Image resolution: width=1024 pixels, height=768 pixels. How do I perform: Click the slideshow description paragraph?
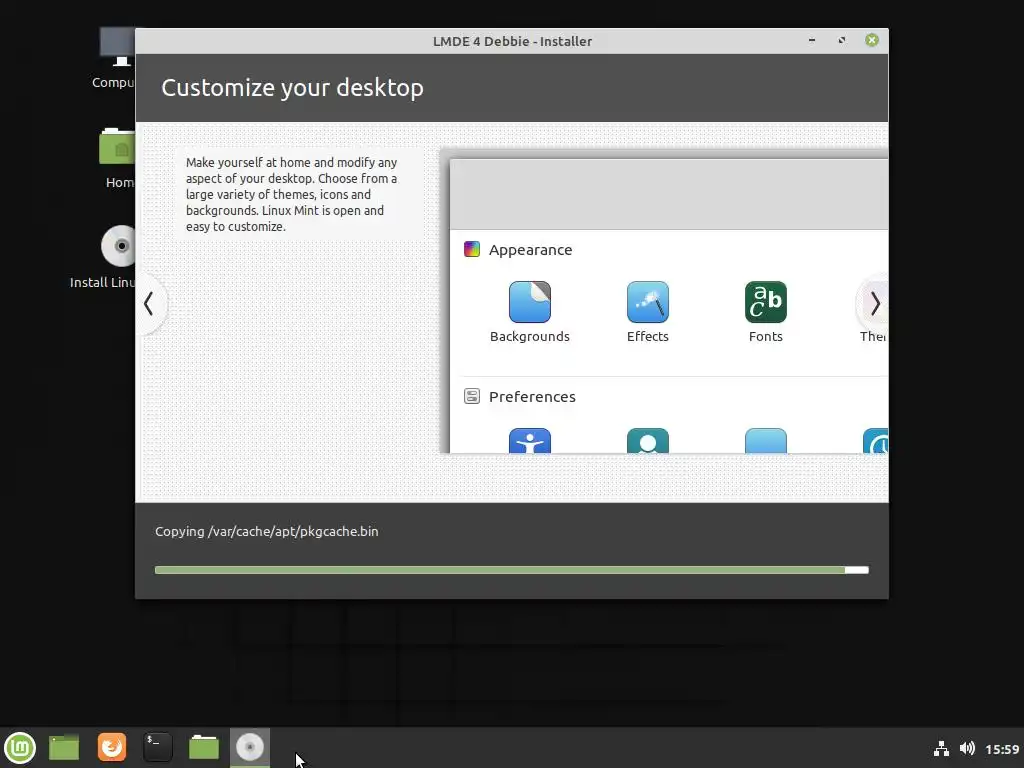[291, 195]
